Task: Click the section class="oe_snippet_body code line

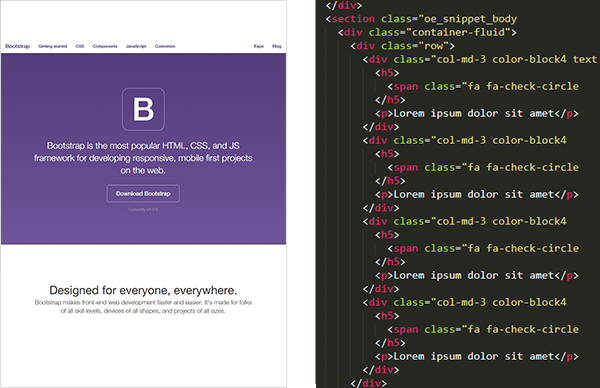Action: 421,19
